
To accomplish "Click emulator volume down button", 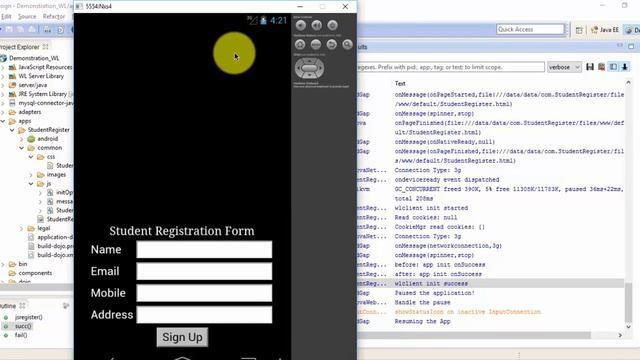I will (x=301, y=25).
